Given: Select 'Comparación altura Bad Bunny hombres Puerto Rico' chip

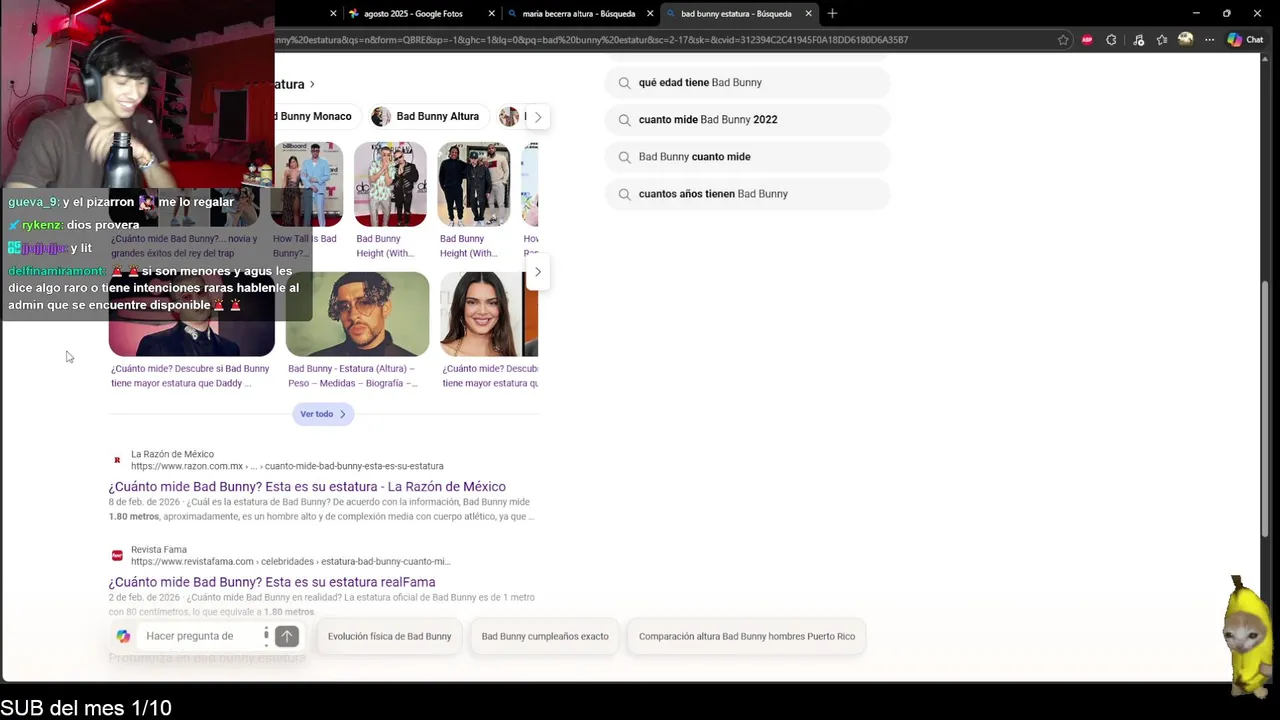Looking at the screenshot, I should coord(747,636).
